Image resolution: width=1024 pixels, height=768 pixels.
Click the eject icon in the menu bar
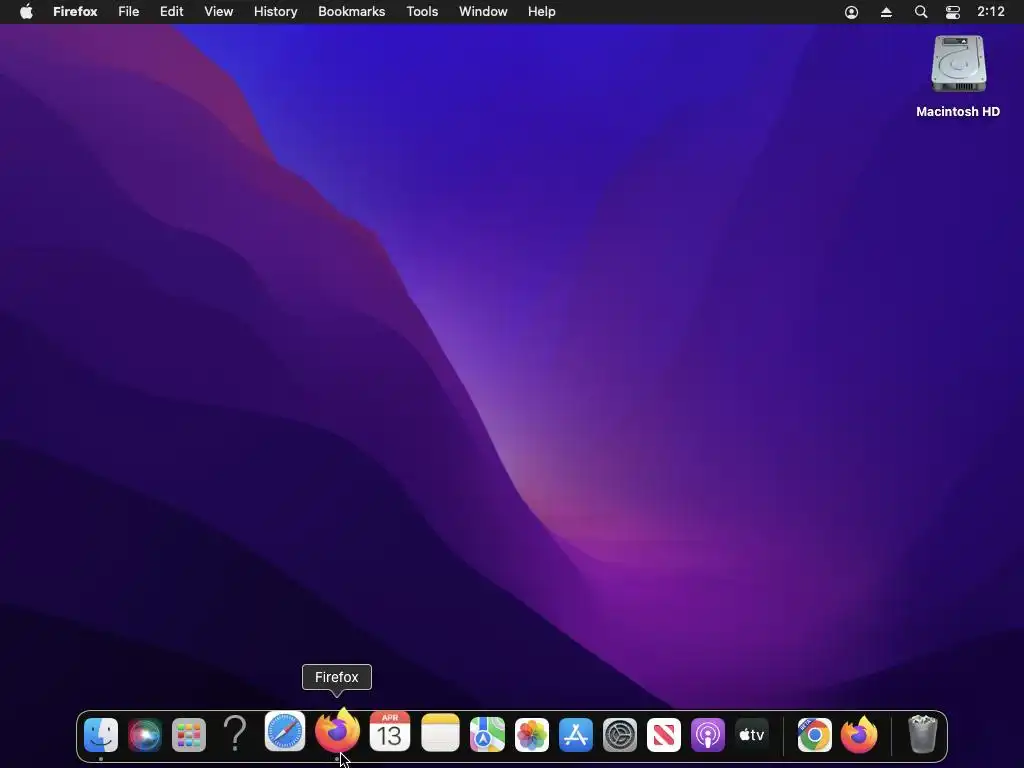[886, 12]
